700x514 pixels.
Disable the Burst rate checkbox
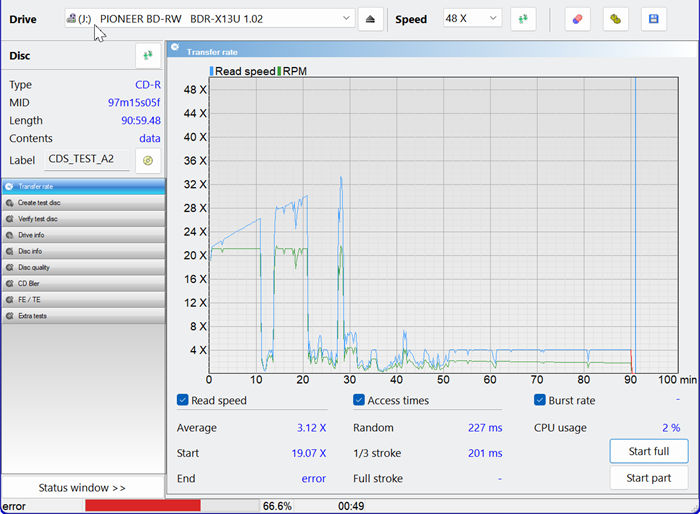point(540,400)
